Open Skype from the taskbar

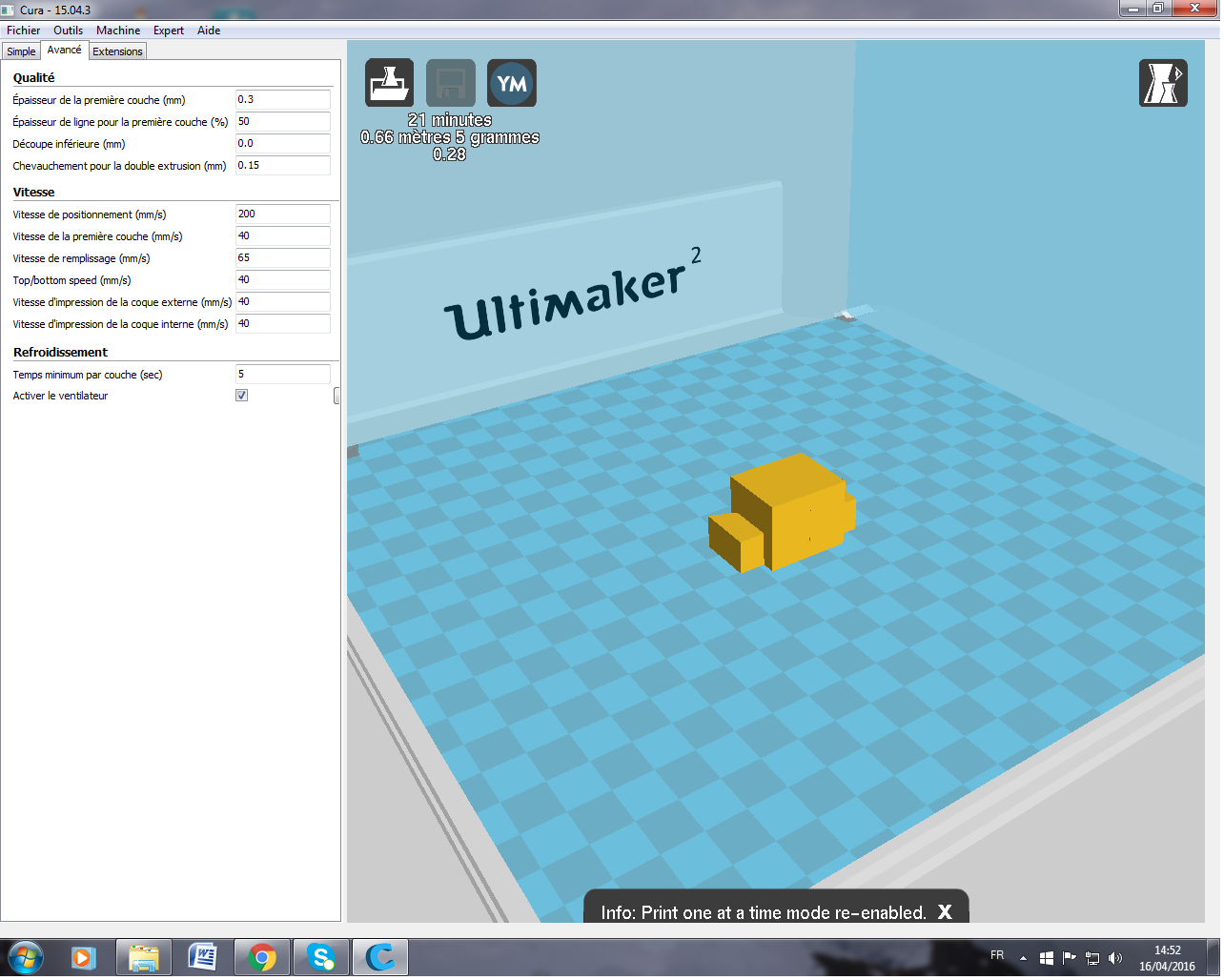pyautogui.click(x=321, y=957)
